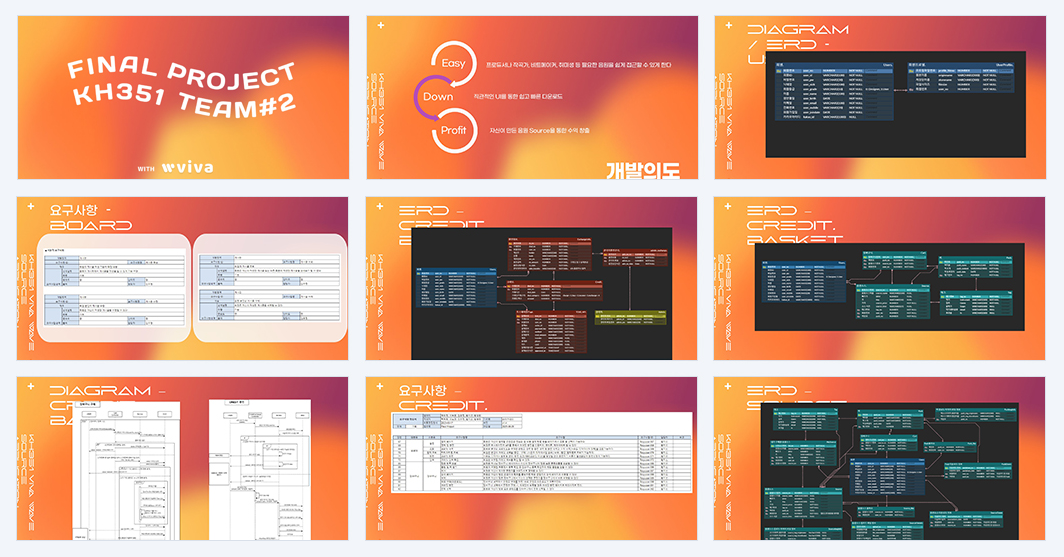Click the right-hand profile table in the DIAGRAM / ERD slide
Viewport: 1064px width, 557px height.
tap(961, 77)
